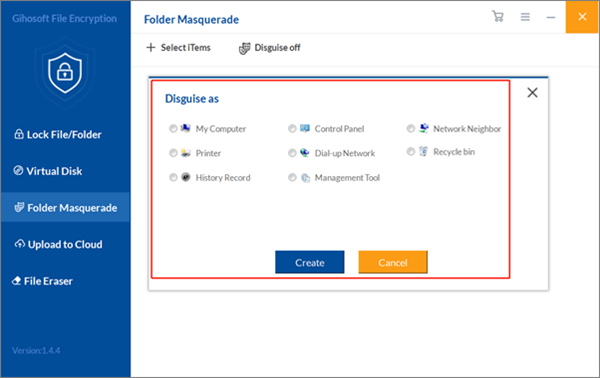
Task: Click the History Record label
Action: (223, 178)
